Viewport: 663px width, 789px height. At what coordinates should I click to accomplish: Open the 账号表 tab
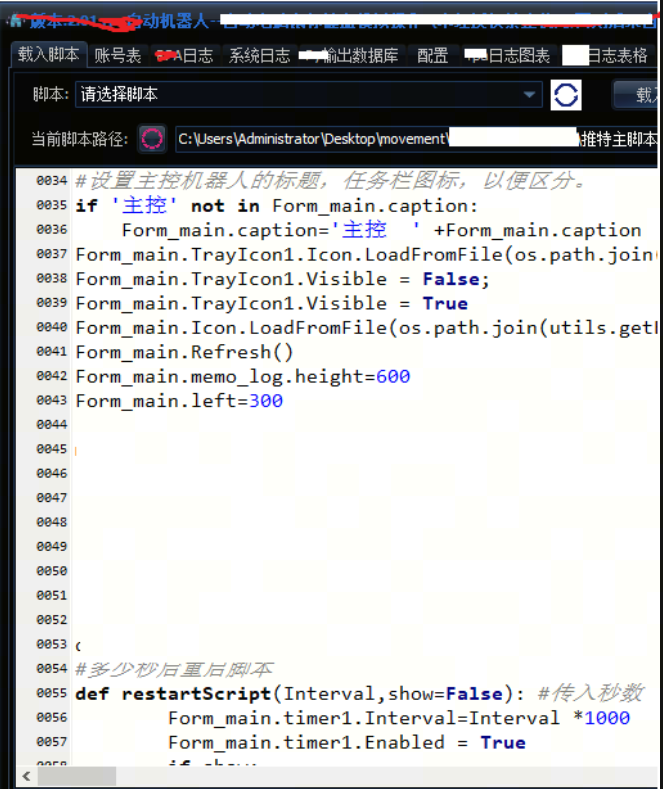[118, 56]
